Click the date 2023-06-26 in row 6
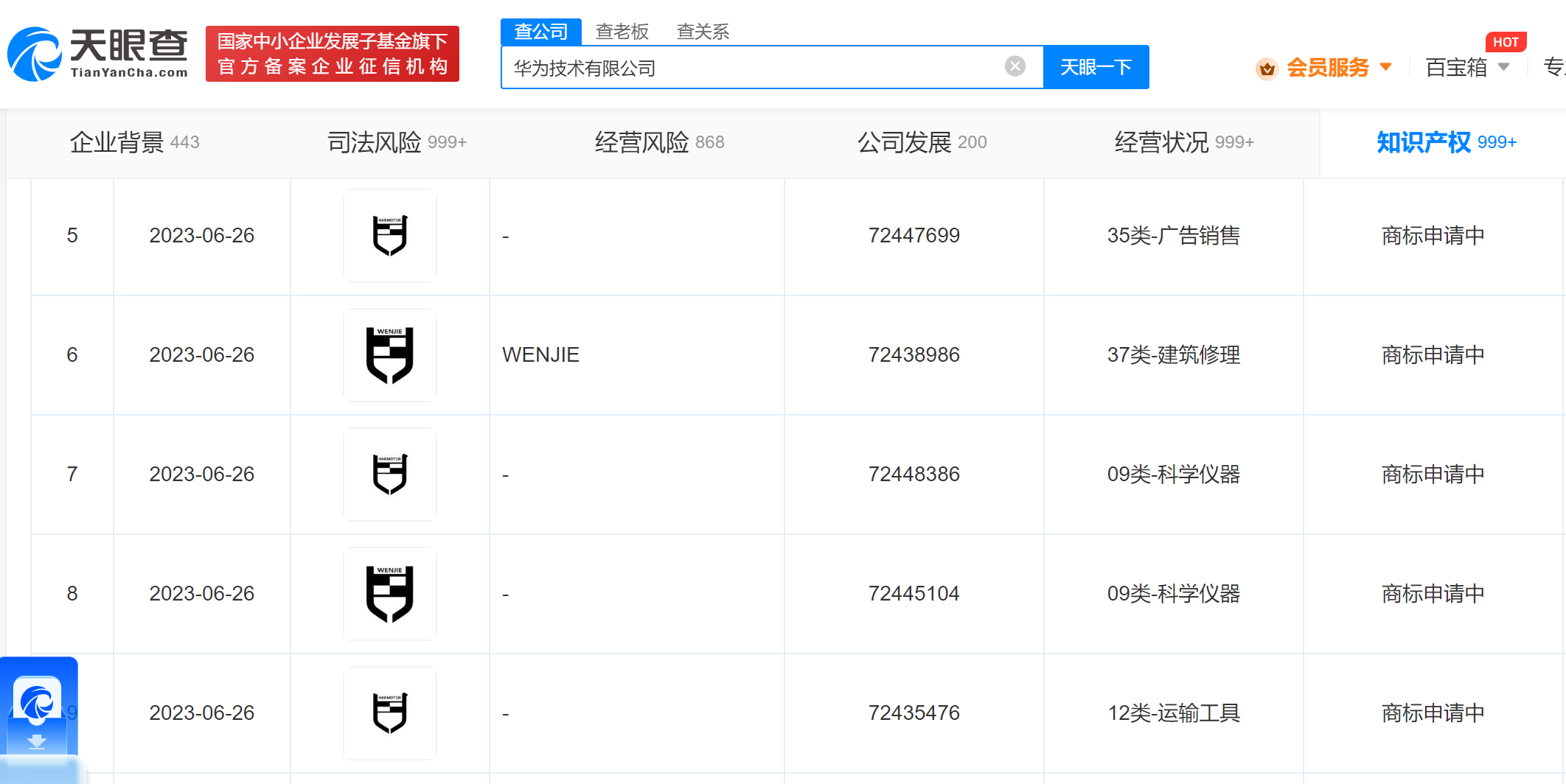Viewport: 1566px width, 784px height. click(202, 355)
